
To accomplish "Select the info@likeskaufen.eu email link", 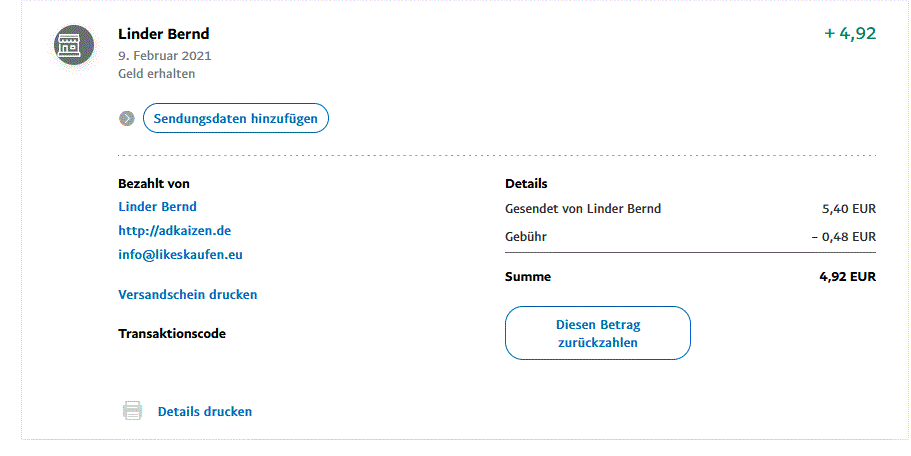I will 181,254.
